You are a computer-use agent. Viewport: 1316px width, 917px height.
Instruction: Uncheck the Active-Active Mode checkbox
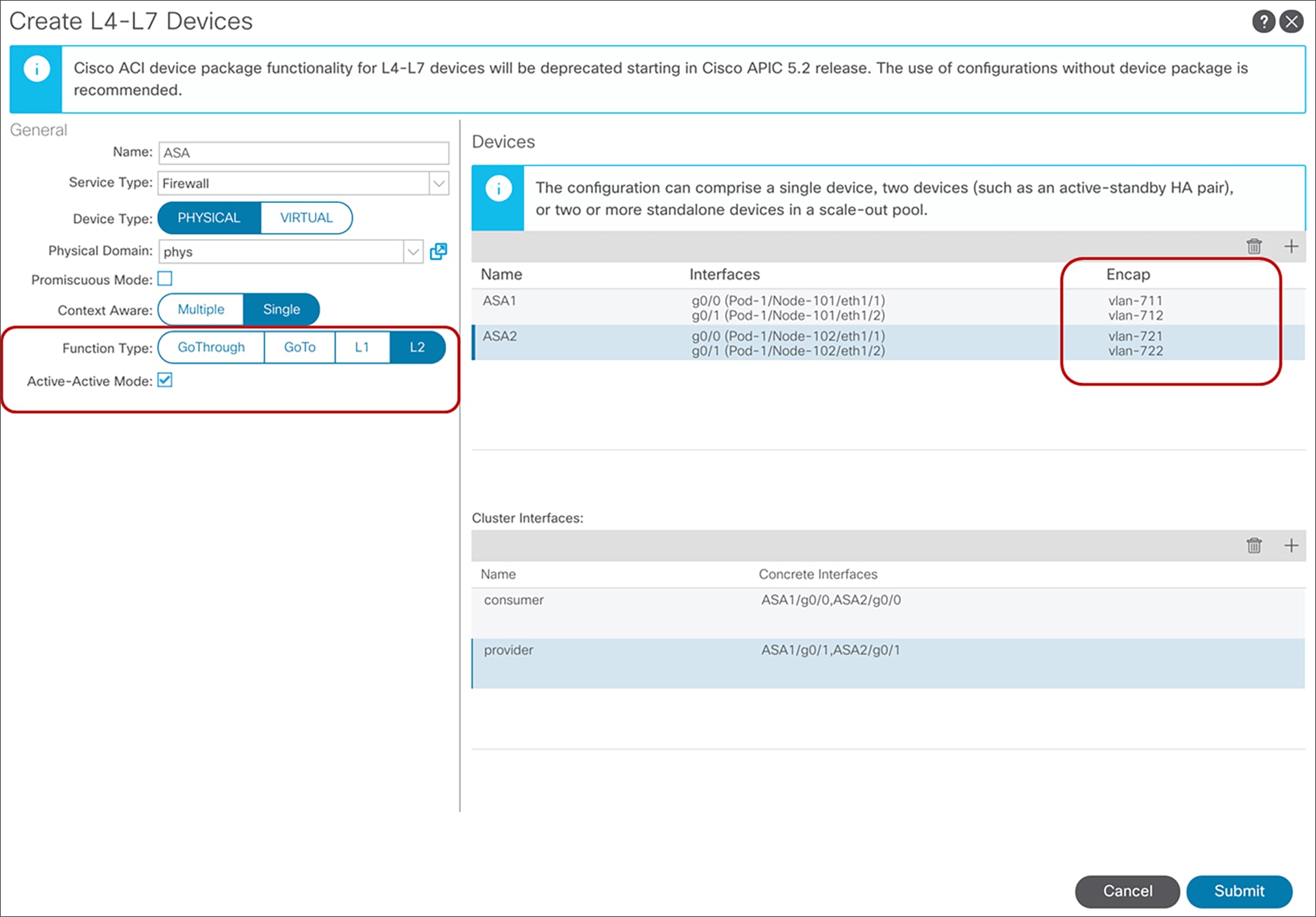(x=165, y=380)
